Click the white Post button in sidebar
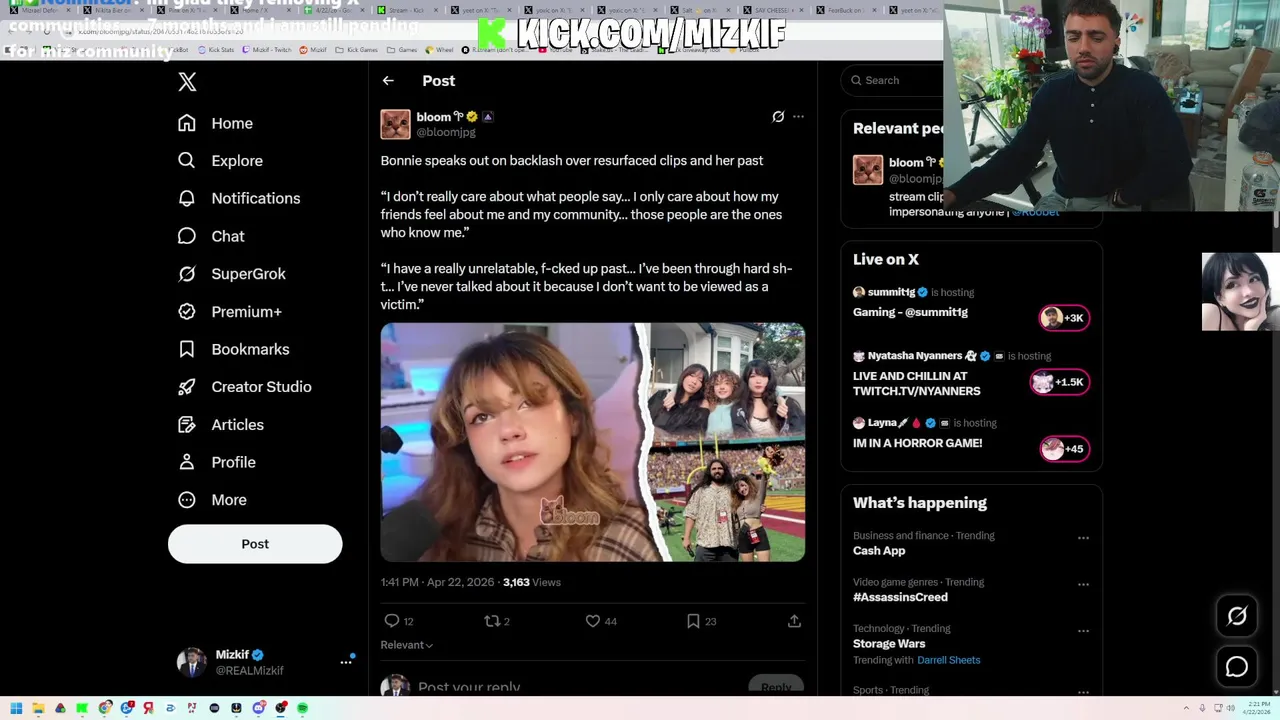 pos(255,544)
